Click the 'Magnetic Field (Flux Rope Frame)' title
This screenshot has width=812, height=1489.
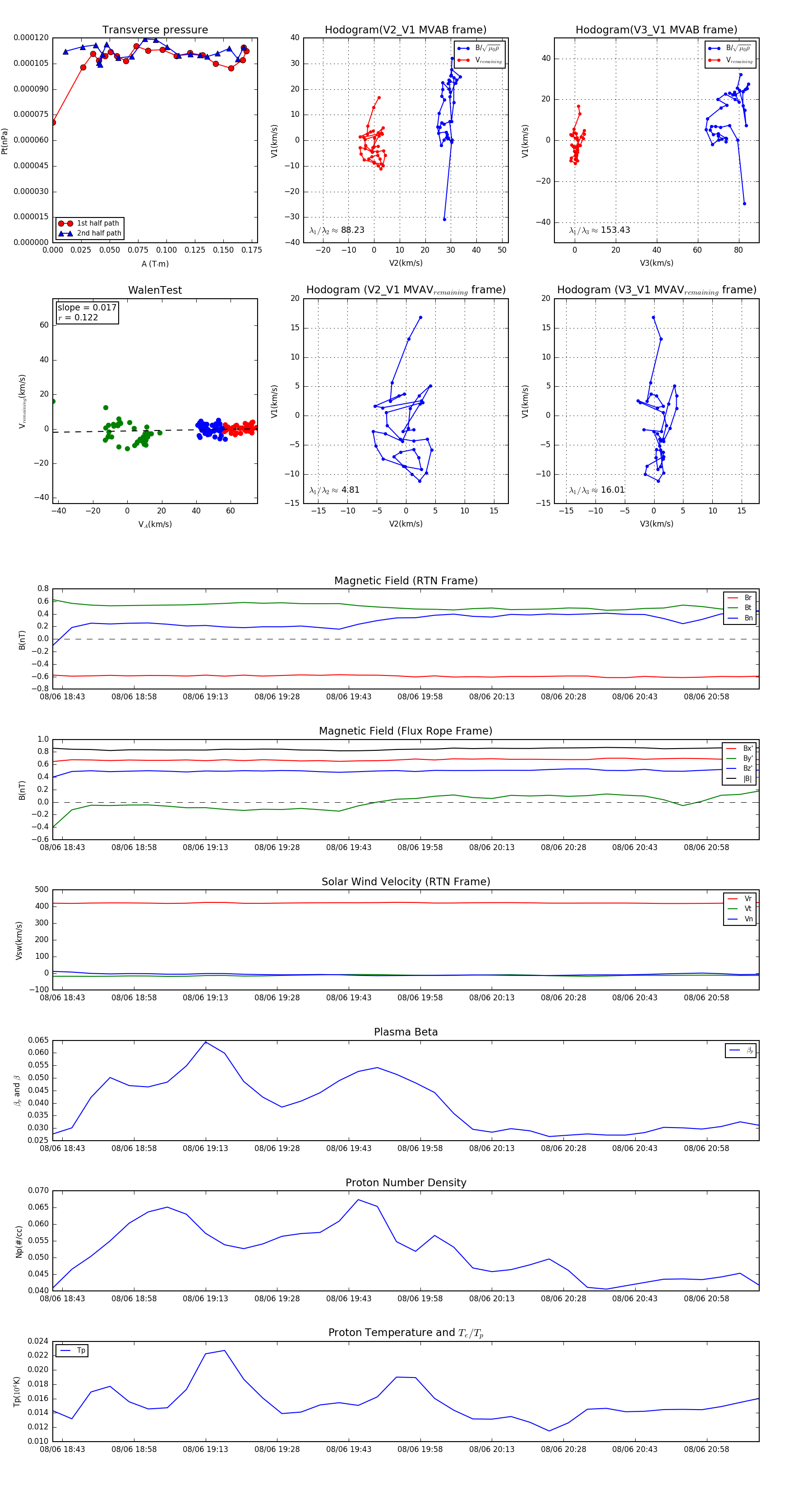click(406, 731)
